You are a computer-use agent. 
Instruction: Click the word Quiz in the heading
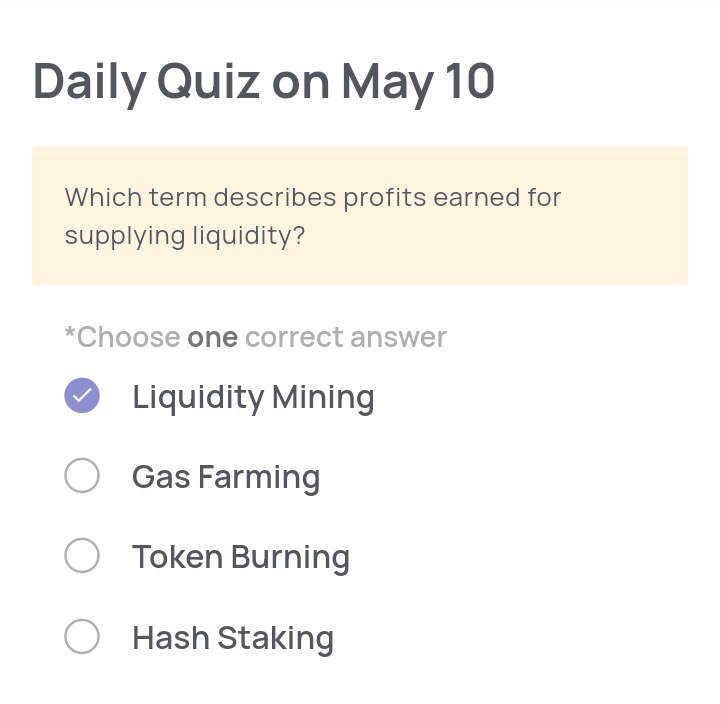click(x=209, y=82)
